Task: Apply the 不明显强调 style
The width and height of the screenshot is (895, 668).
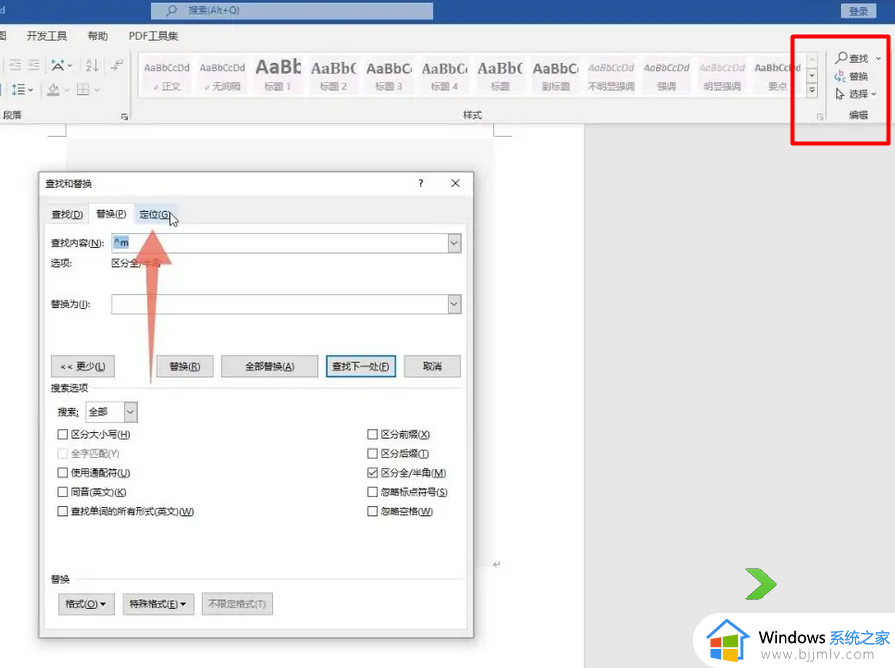Action: (x=611, y=76)
